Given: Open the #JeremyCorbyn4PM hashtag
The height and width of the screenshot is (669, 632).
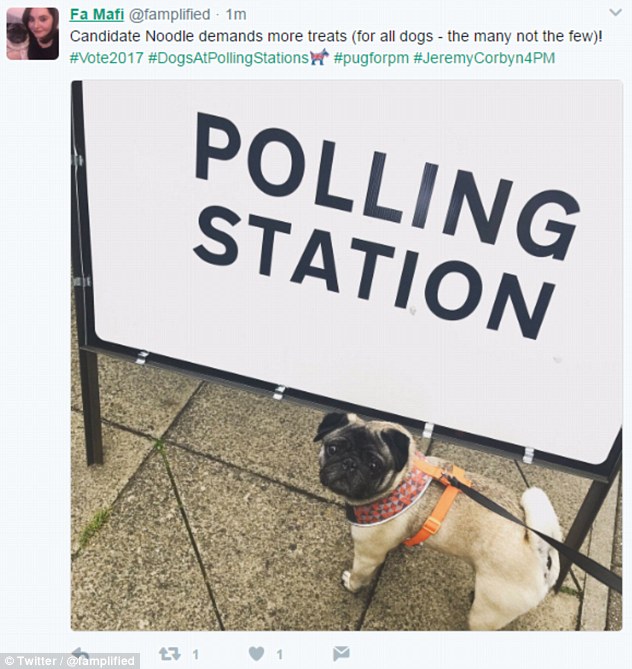Looking at the screenshot, I should [484, 58].
